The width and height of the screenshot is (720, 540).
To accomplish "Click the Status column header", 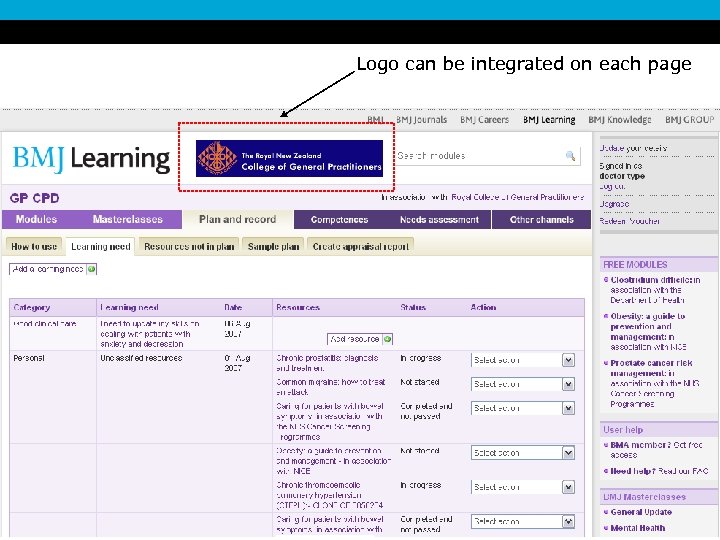I will [413, 308].
